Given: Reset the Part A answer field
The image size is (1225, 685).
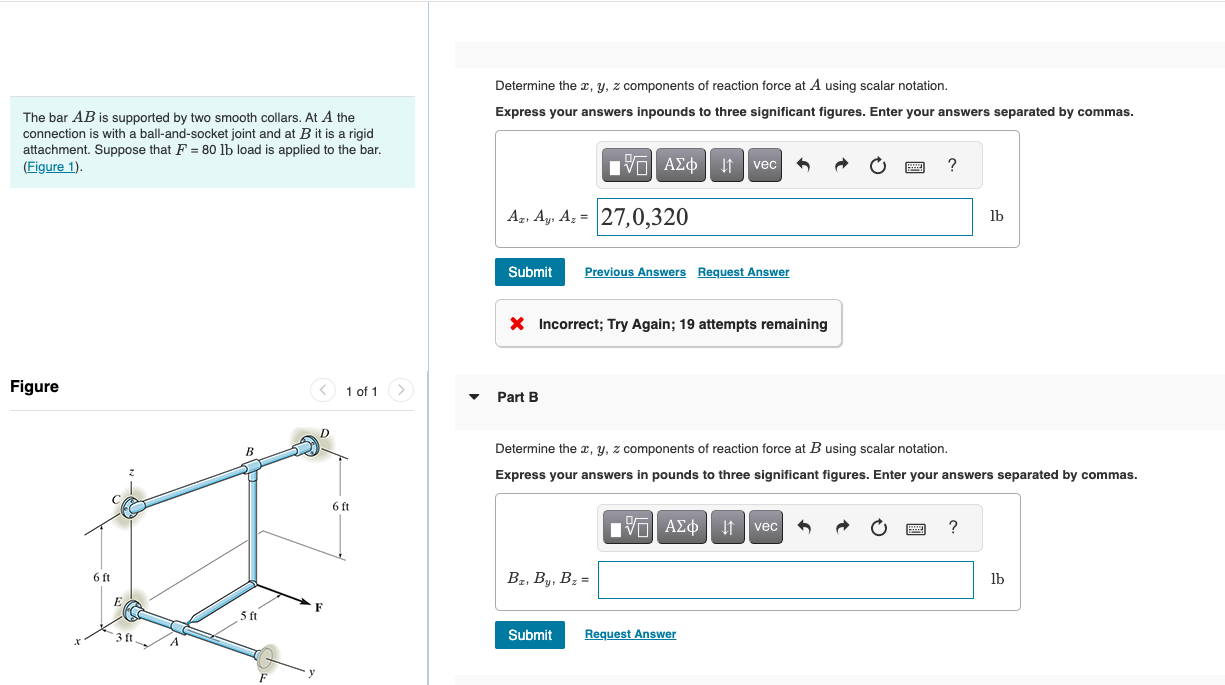Looking at the screenshot, I should [878, 164].
